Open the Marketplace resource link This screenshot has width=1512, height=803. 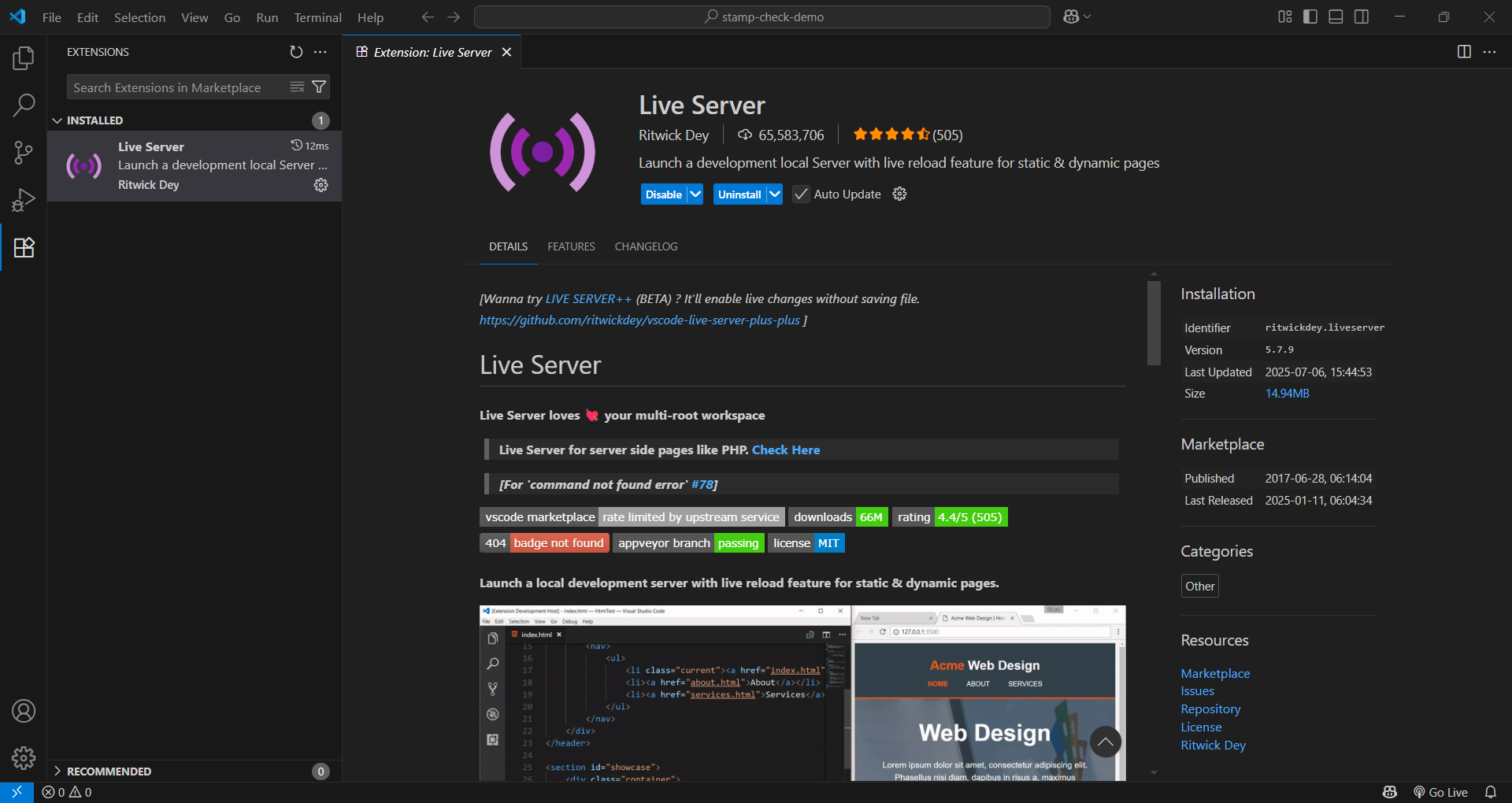click(x=1215, y=673)
